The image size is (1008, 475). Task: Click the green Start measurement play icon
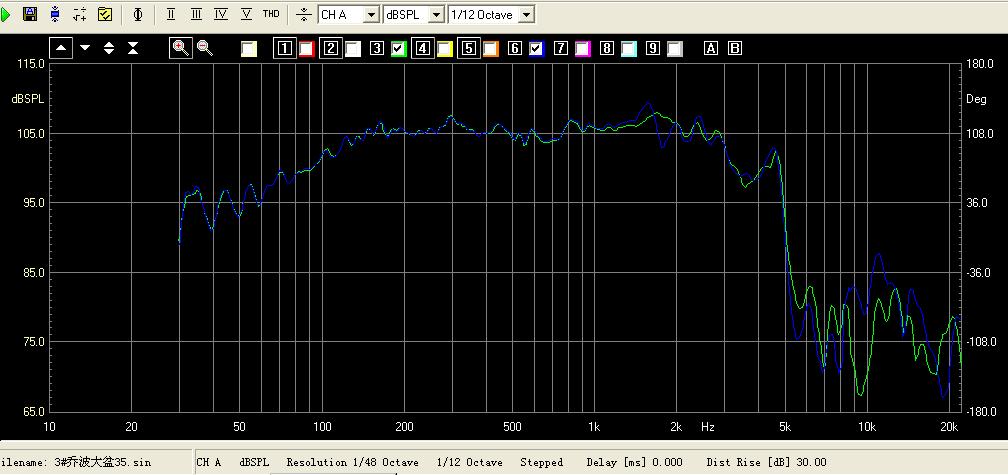click(x=7, y=14)
